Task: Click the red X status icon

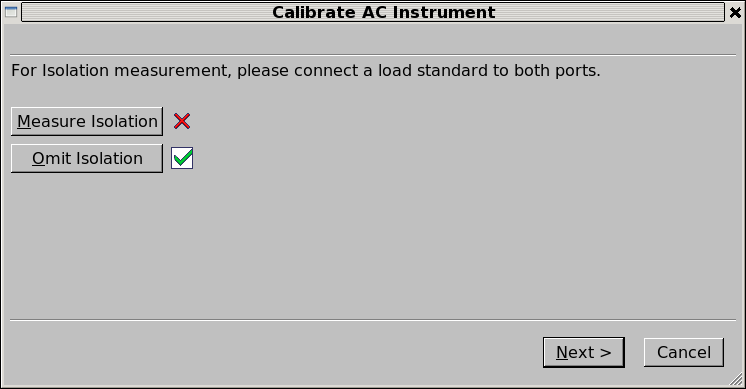Action: 182,121
